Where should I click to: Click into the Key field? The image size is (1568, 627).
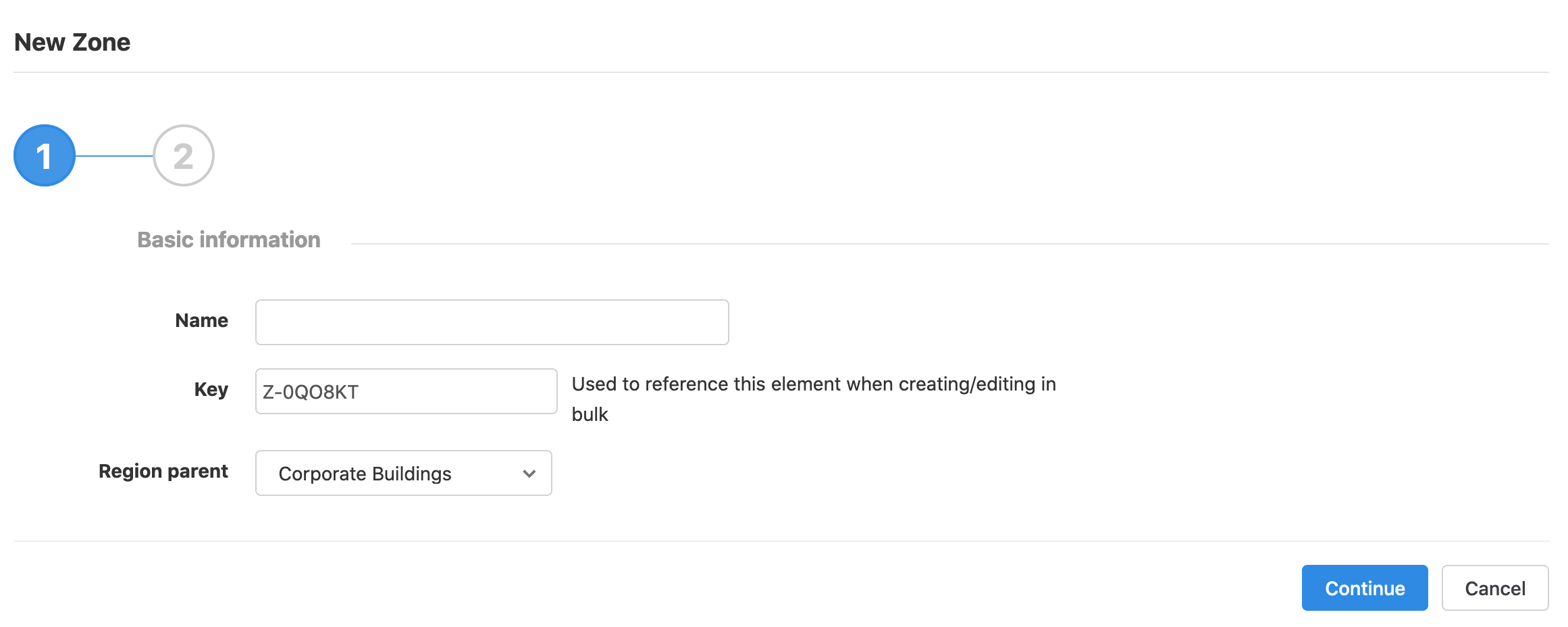[x=406, y=391]
